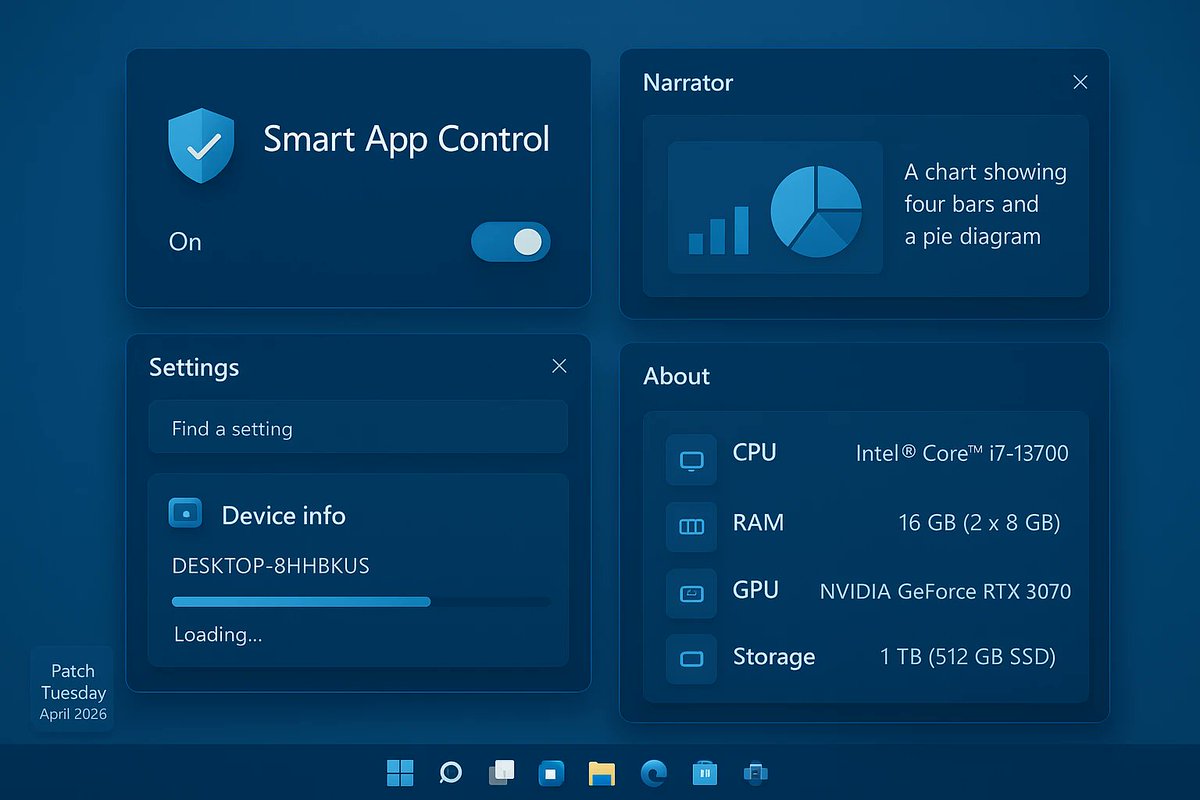Click the Device info heading
Image resolution: width=1200 pixels, height=800 pixels.
point(283,515)
